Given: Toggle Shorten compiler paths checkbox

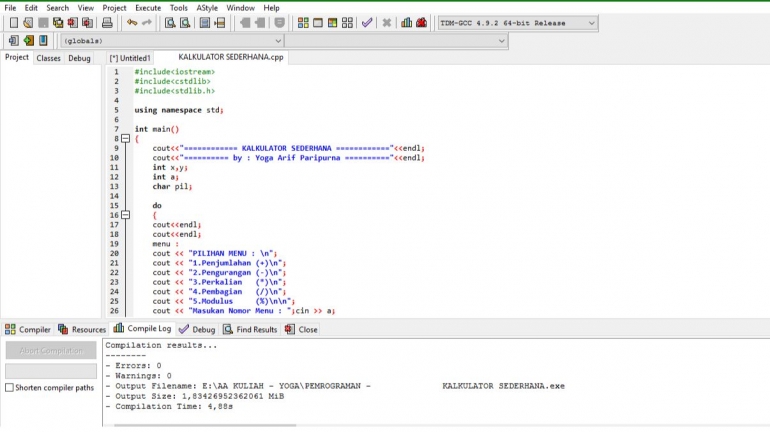Looking at the screenshot, I should click(x=9, y=388).
